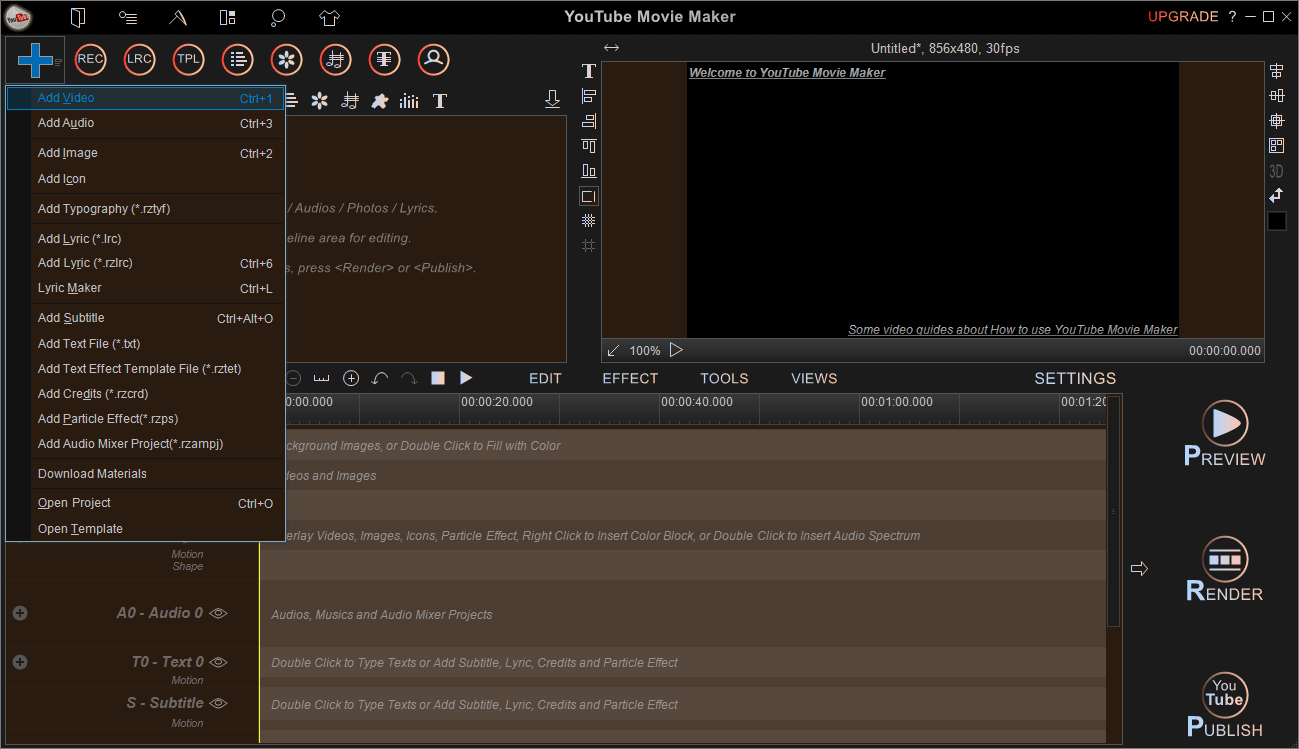Click the circled flower effect icon

[x=286, y=59]
